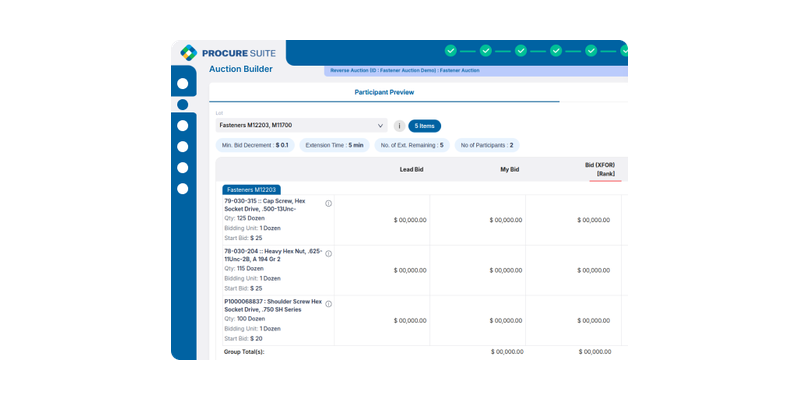Click the Min. Bid Decrement chip
800x400 pixels.
coord(255,145)
